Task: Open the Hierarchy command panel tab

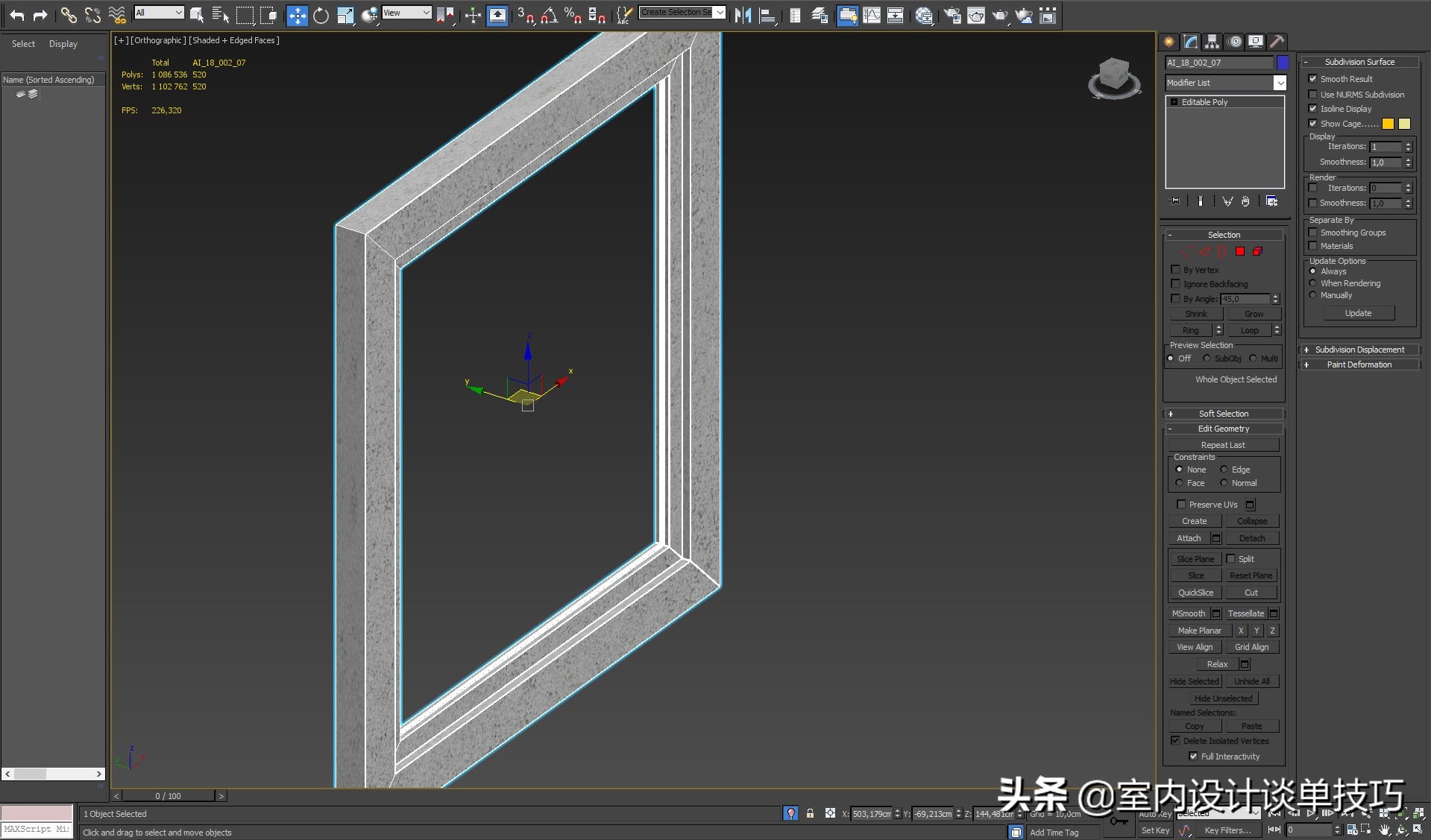Action: (1213, 42)
